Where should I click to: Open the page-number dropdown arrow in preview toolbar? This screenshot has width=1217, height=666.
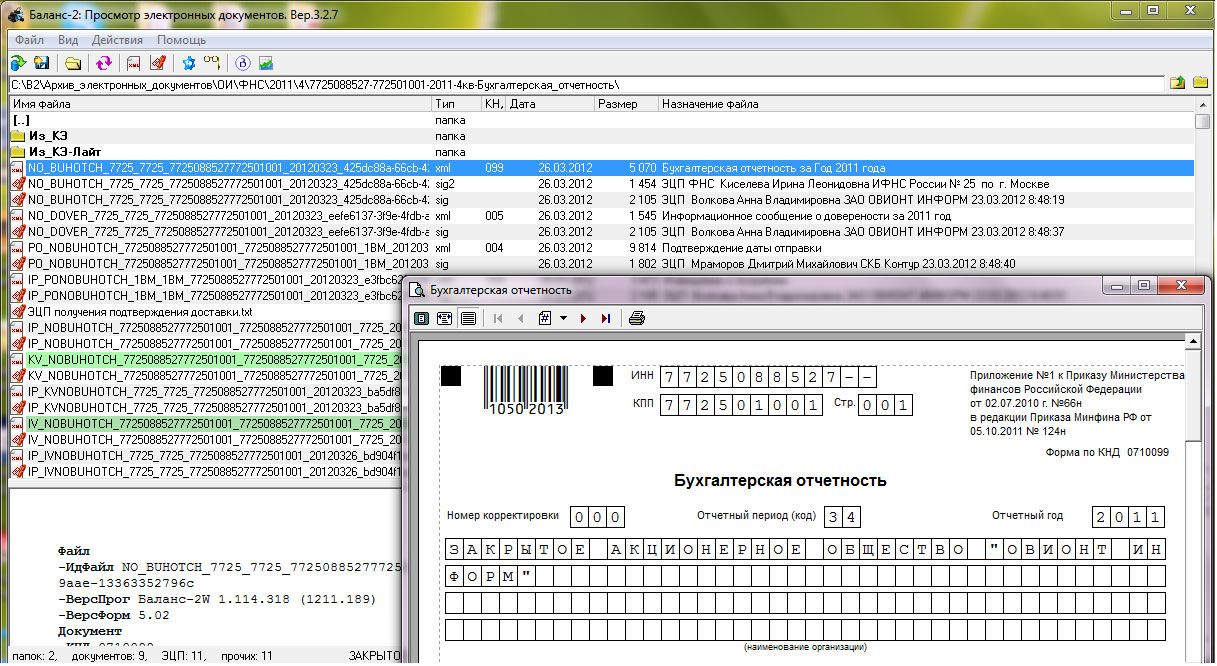click(x=564, y=319)
